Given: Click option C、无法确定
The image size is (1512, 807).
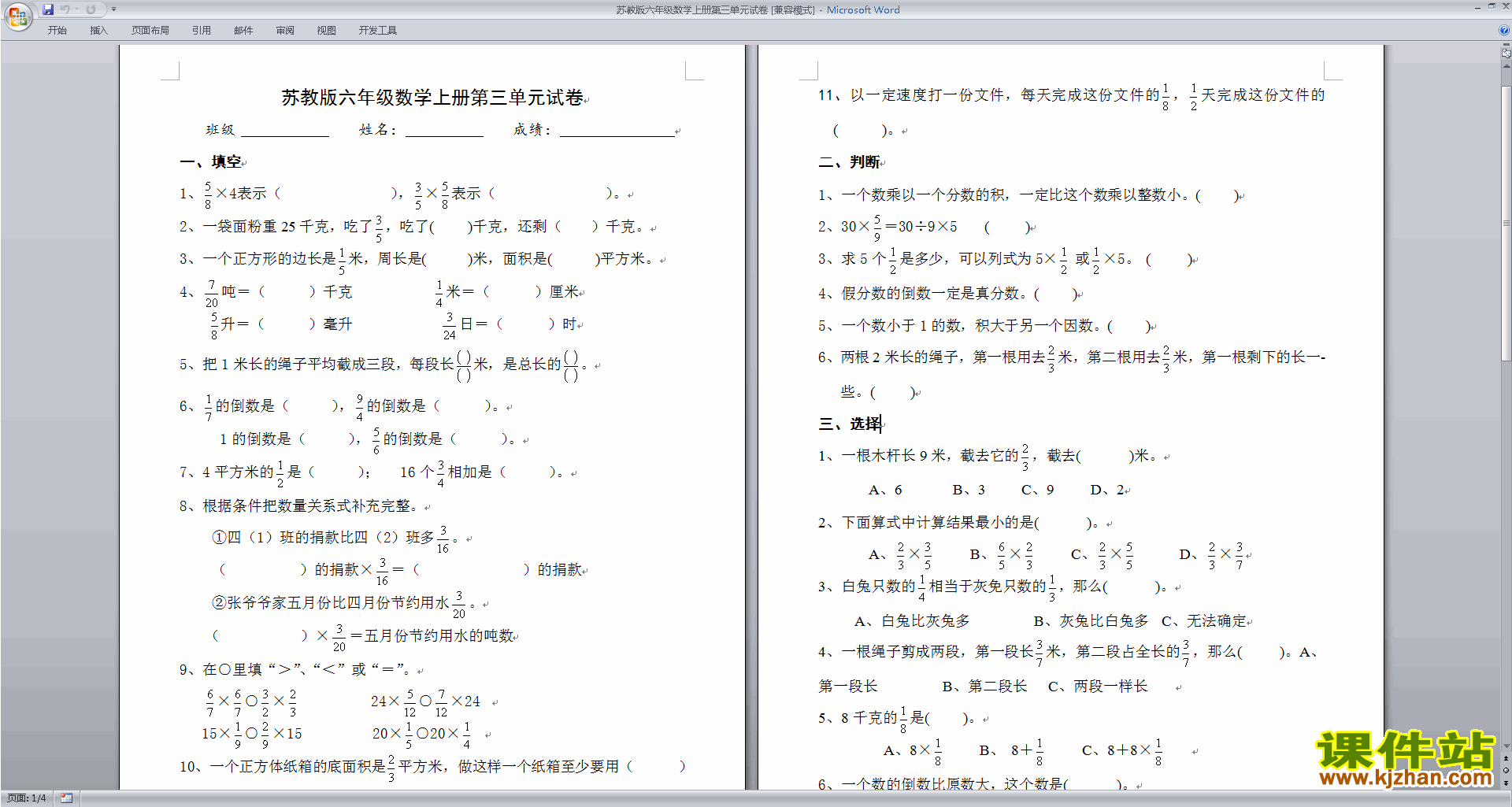Looking at the screenshot, I should pyautogui.click(x=1204, y=621).
